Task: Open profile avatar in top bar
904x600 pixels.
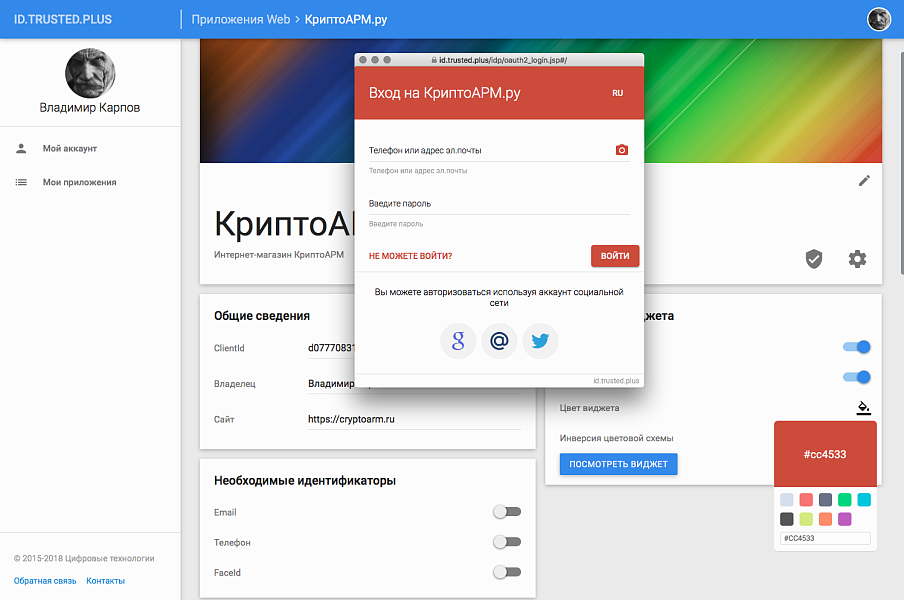Action: (878, 19)
